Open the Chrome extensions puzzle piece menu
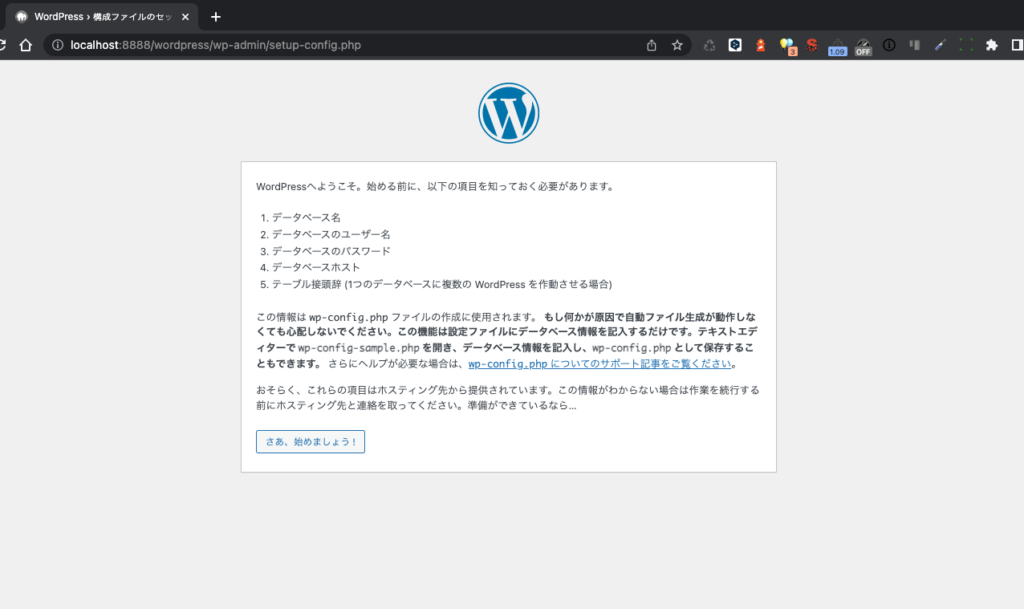The image size is (1024, 609). click(x=991, y=45)
